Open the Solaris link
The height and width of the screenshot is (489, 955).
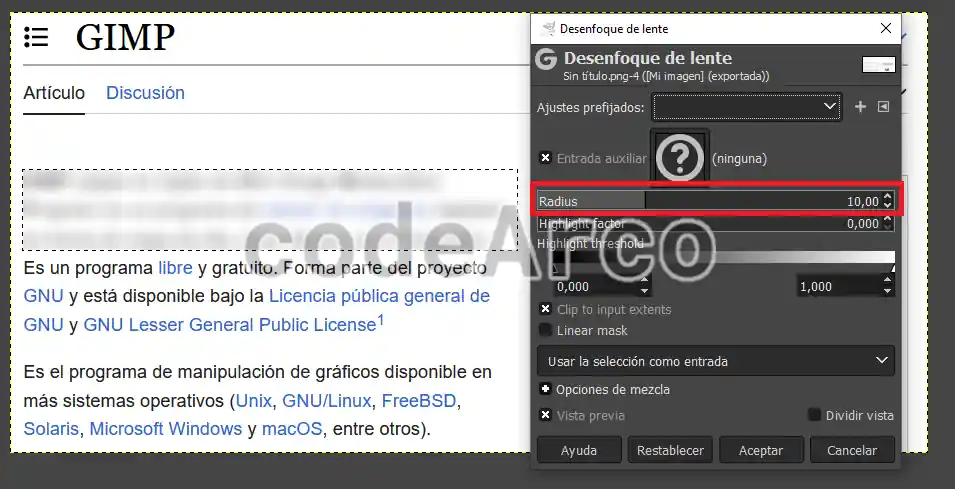[x=51, y=429]
